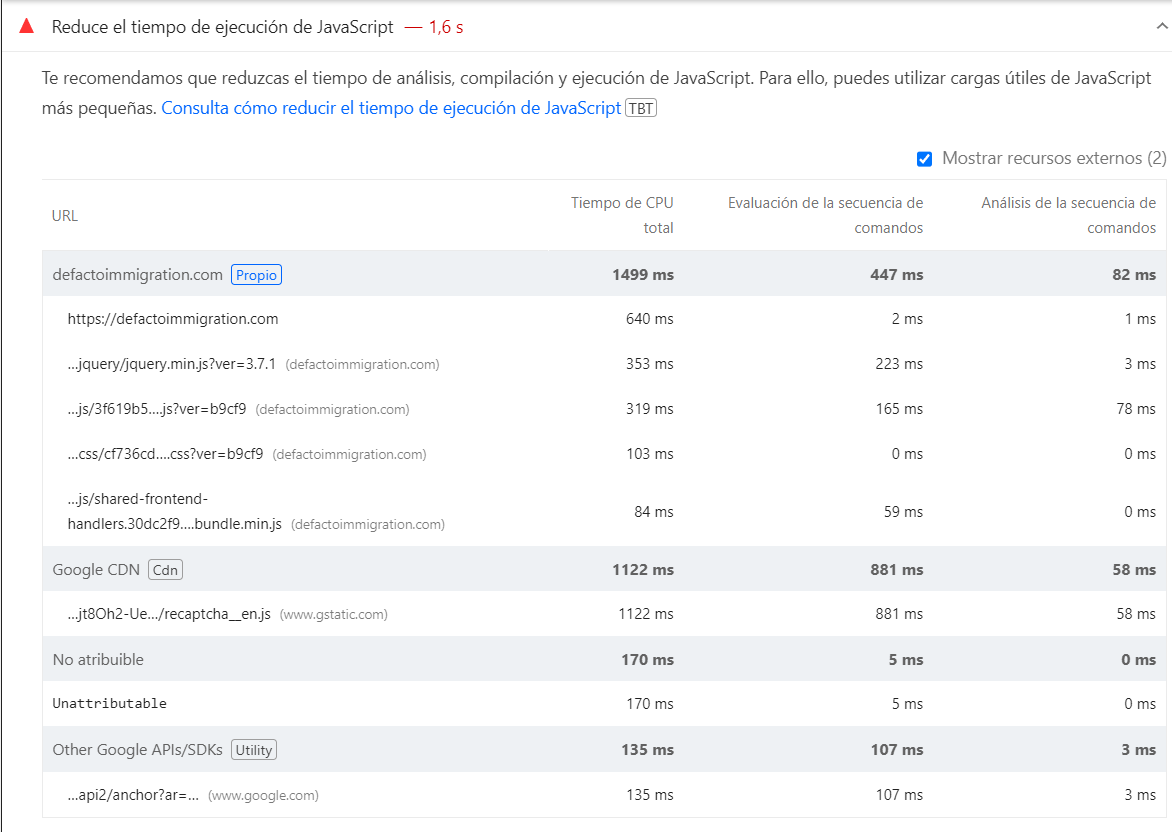Click 'Análisis de la secuencia de comandos' header
This screenshot has width=1172, height=832.
1068,215
